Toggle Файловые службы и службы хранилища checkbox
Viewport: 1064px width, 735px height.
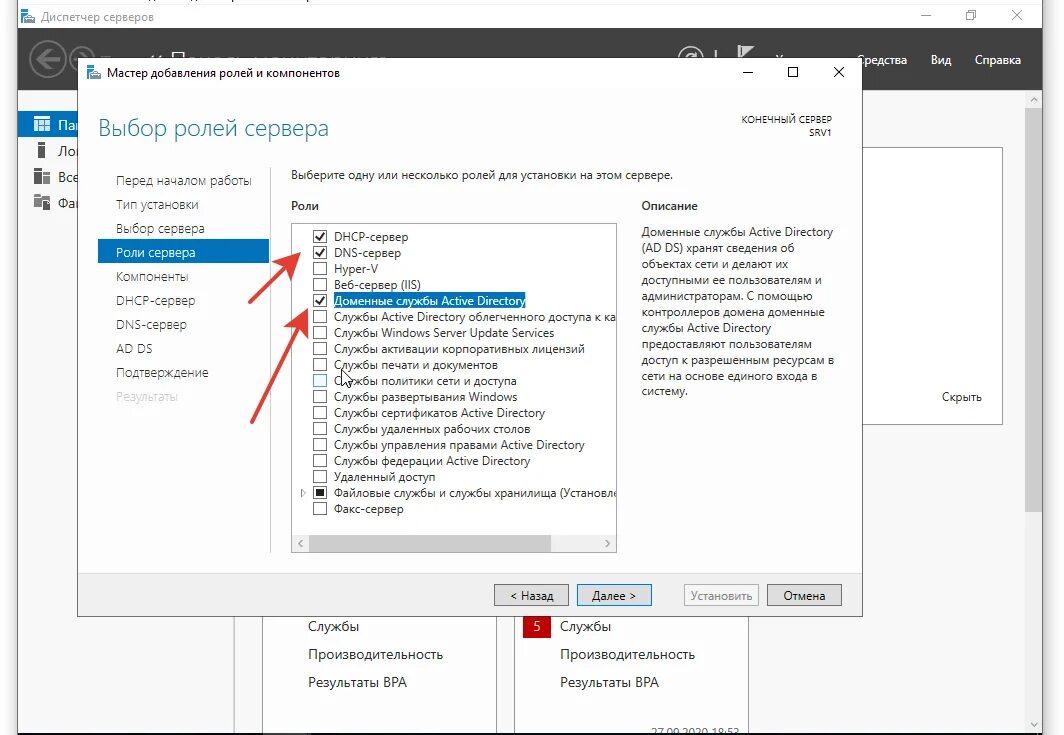pyautogui.click(x=320, y=493)
